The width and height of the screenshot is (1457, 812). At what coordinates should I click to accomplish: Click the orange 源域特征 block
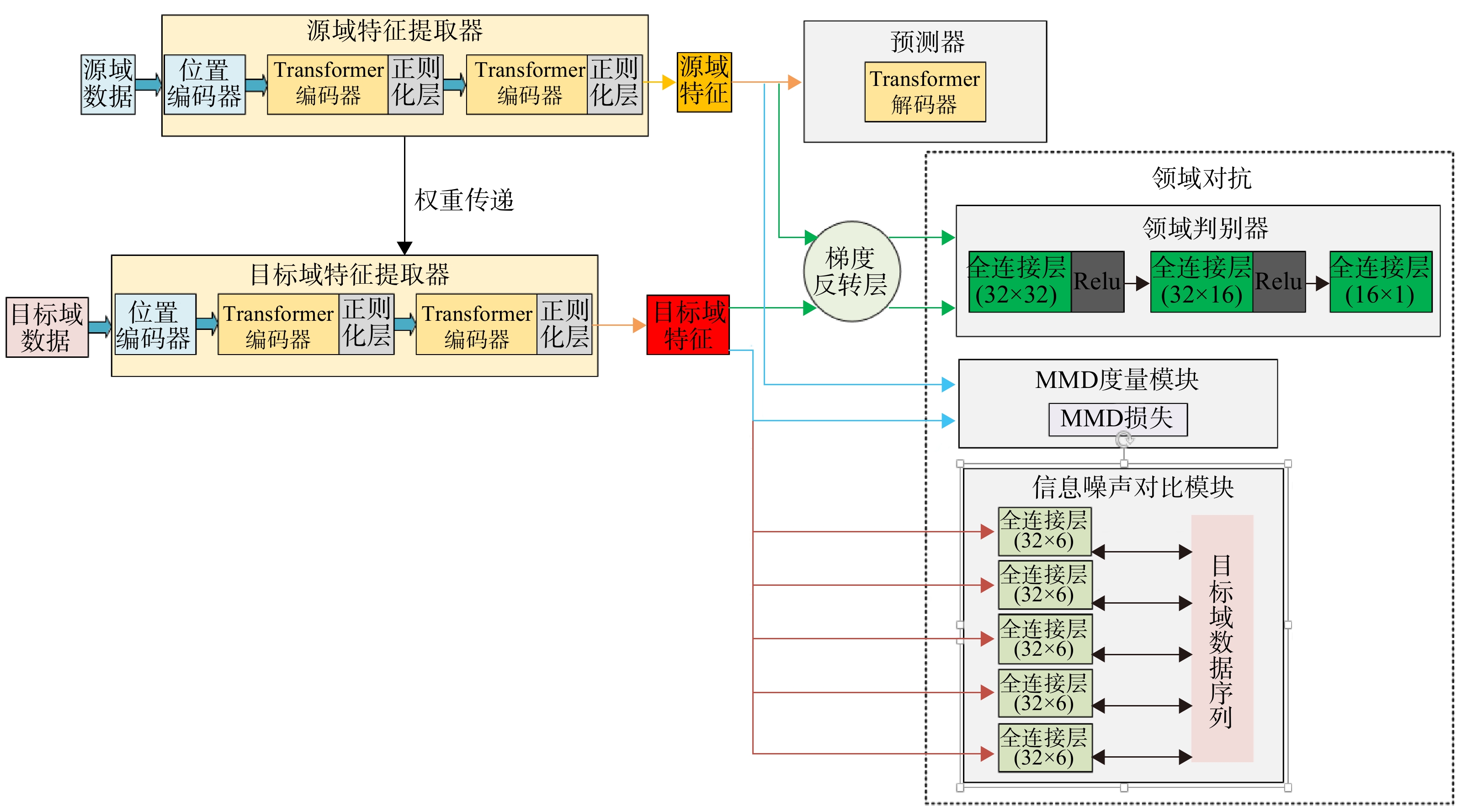tap(704, 82)
